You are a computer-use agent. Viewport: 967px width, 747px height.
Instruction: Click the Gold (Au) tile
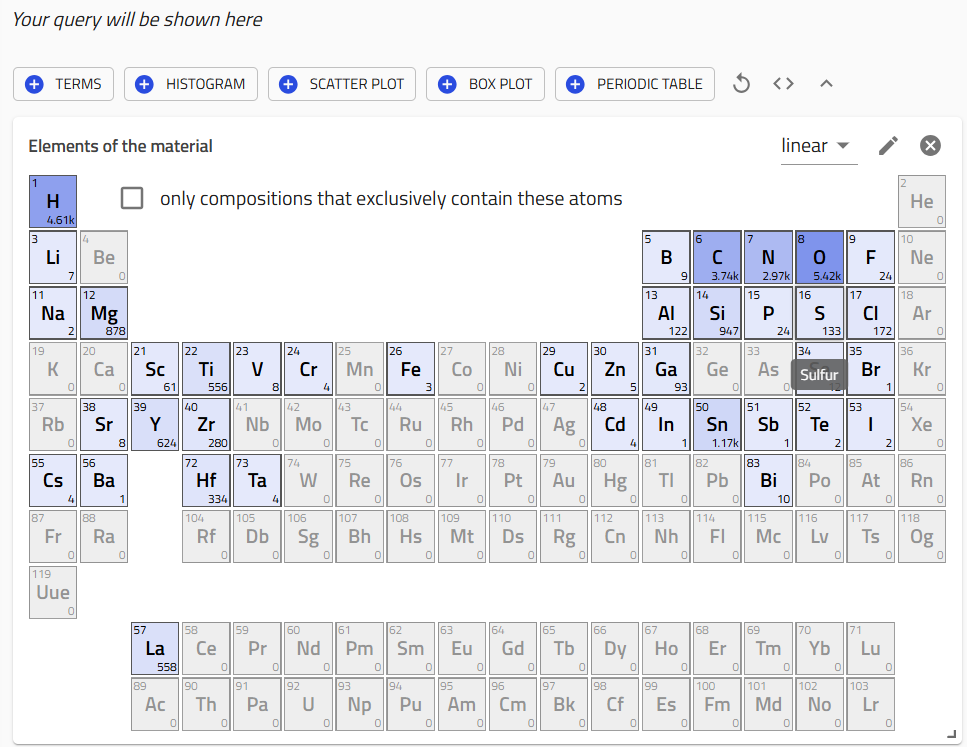[564, 481]
